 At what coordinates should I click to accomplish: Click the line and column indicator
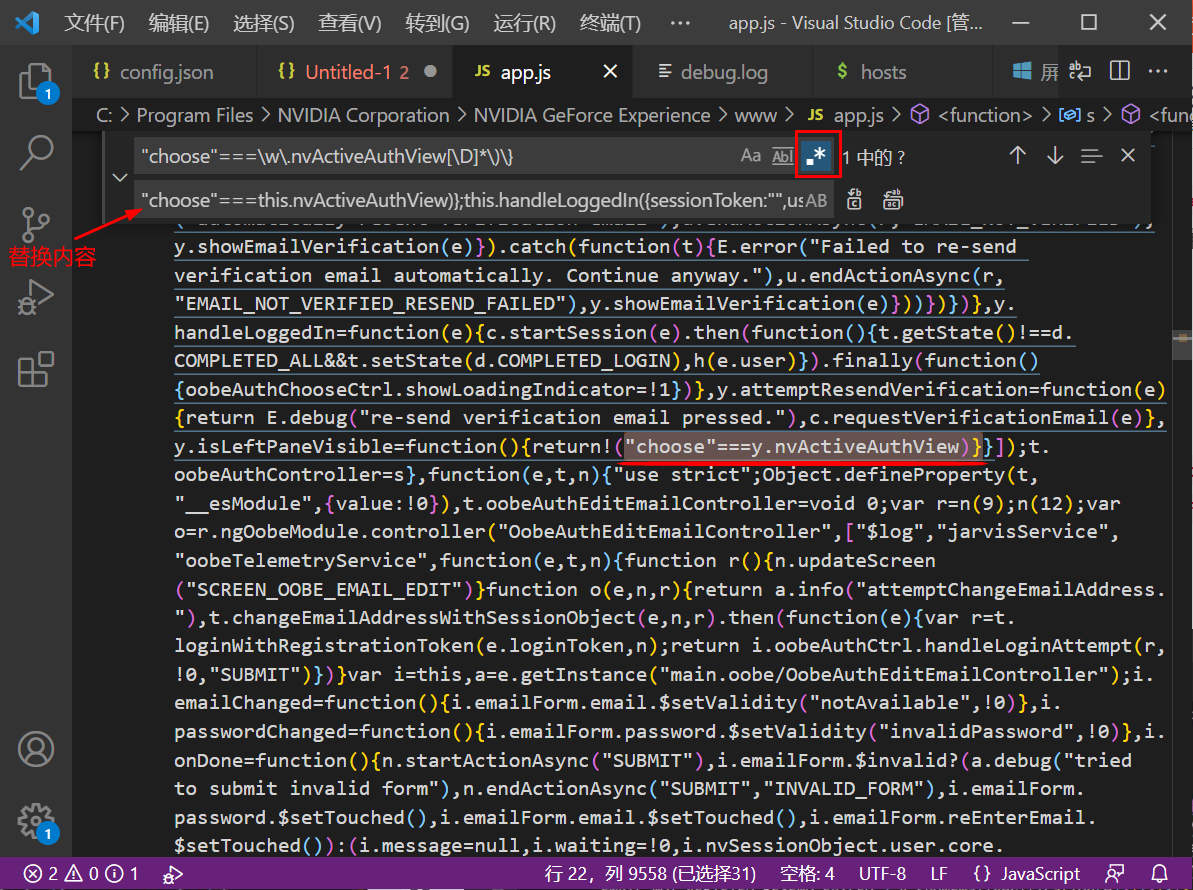coord(650,873)
